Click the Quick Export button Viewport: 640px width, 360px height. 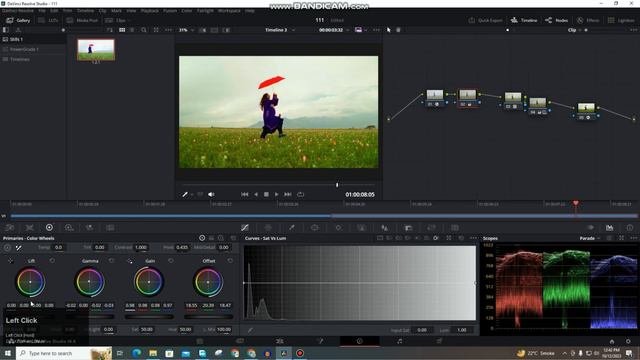485,20
